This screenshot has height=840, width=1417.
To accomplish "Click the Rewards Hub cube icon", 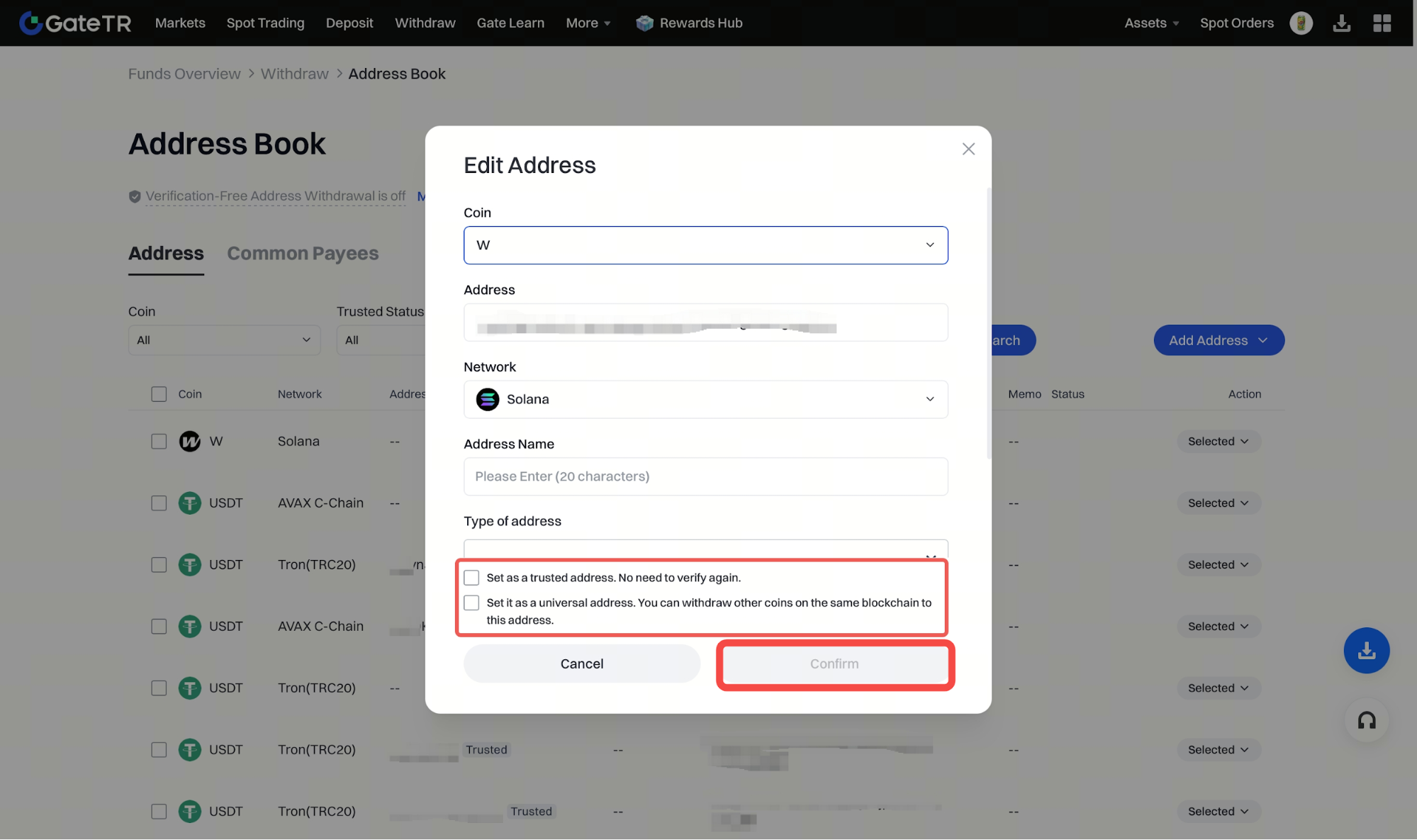I will tap(644, 23).
